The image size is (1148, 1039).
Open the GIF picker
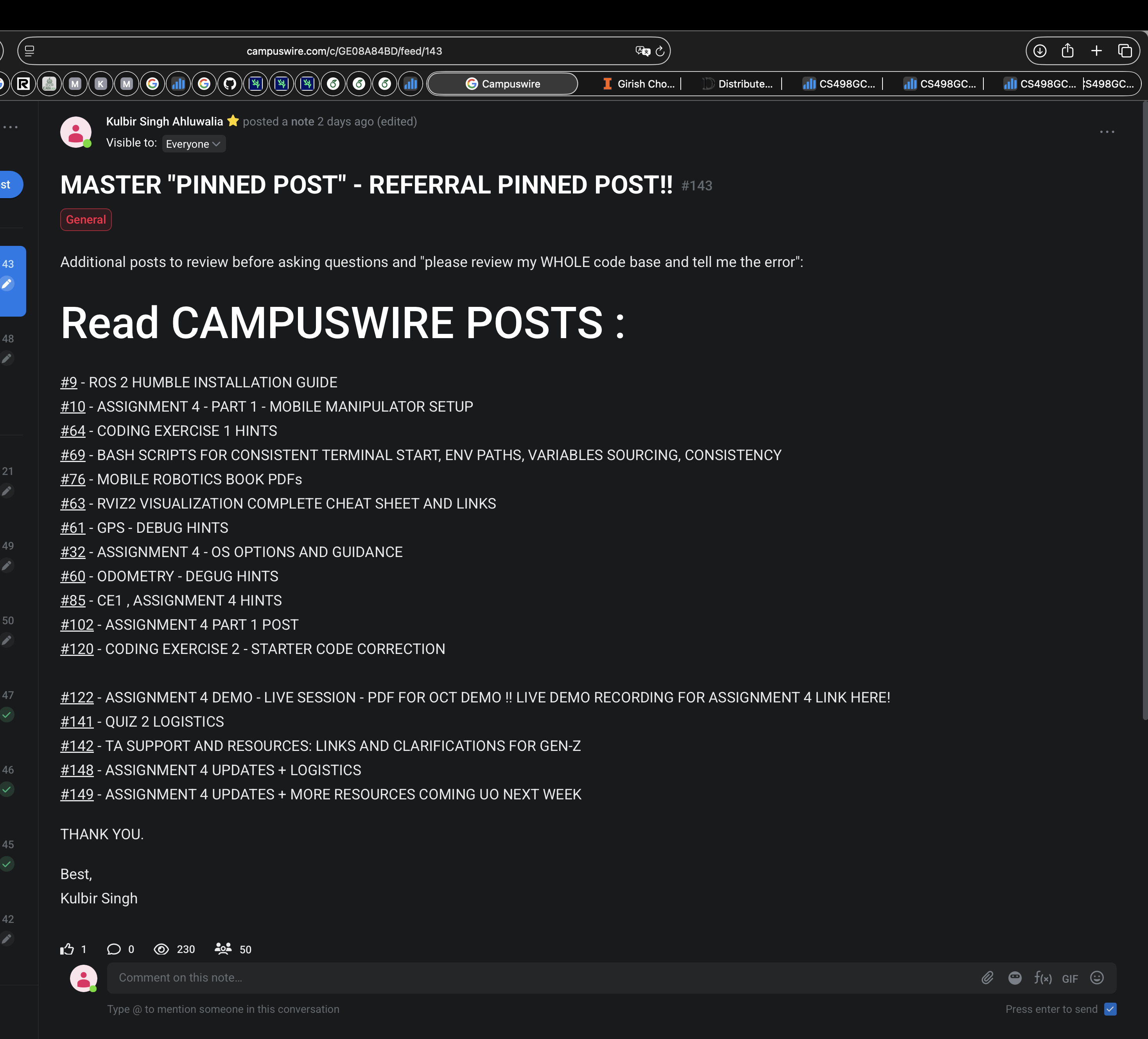1070,979
